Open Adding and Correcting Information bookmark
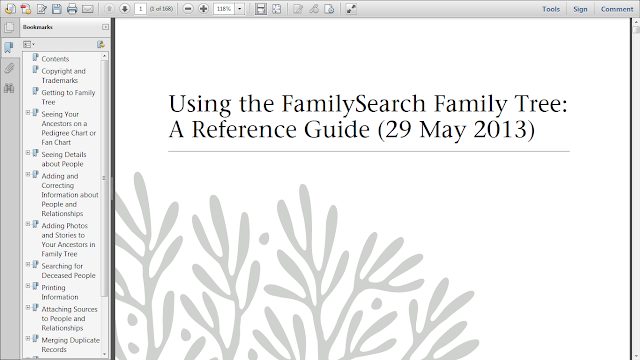Viewport: 640px width, 360px height. click(70, 195)
